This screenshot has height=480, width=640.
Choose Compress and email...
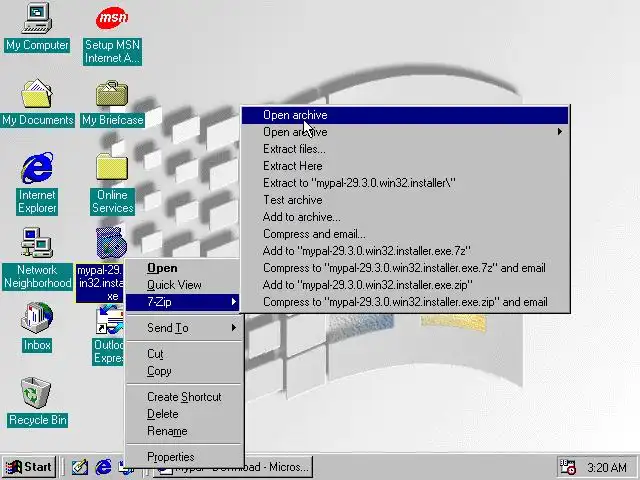click(405, 234)
